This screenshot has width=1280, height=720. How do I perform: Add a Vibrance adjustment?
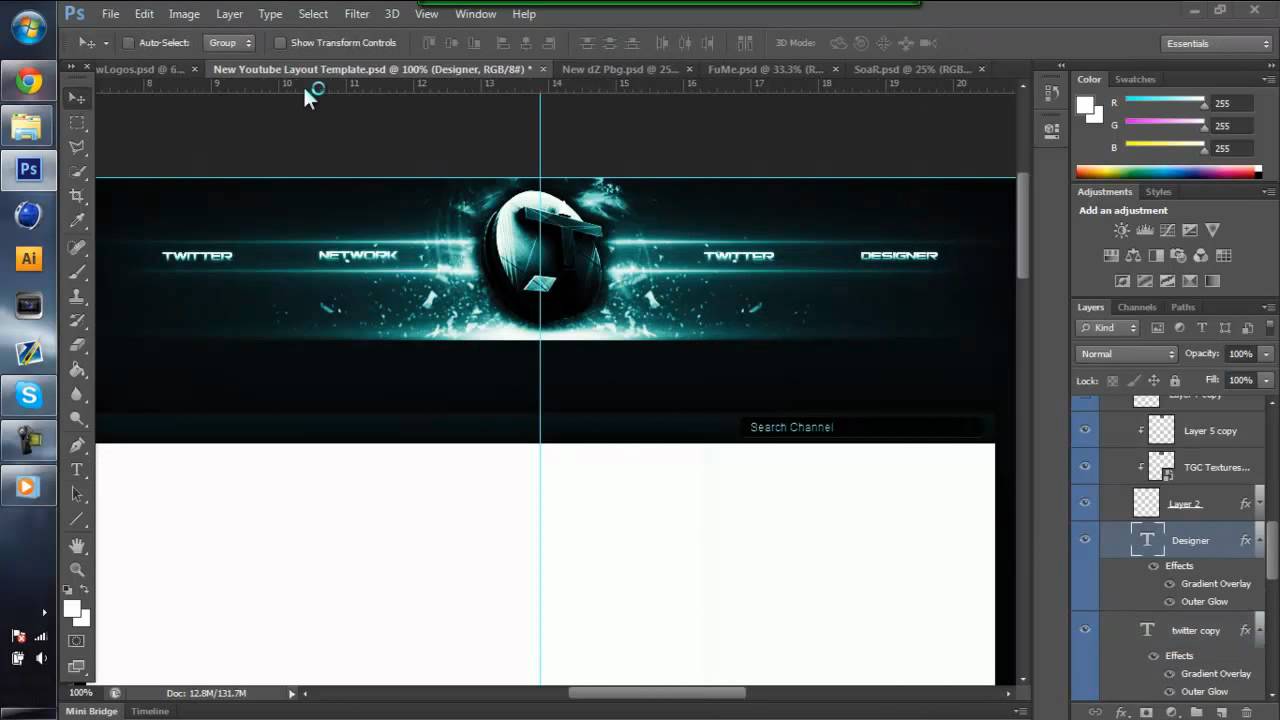1212,231
